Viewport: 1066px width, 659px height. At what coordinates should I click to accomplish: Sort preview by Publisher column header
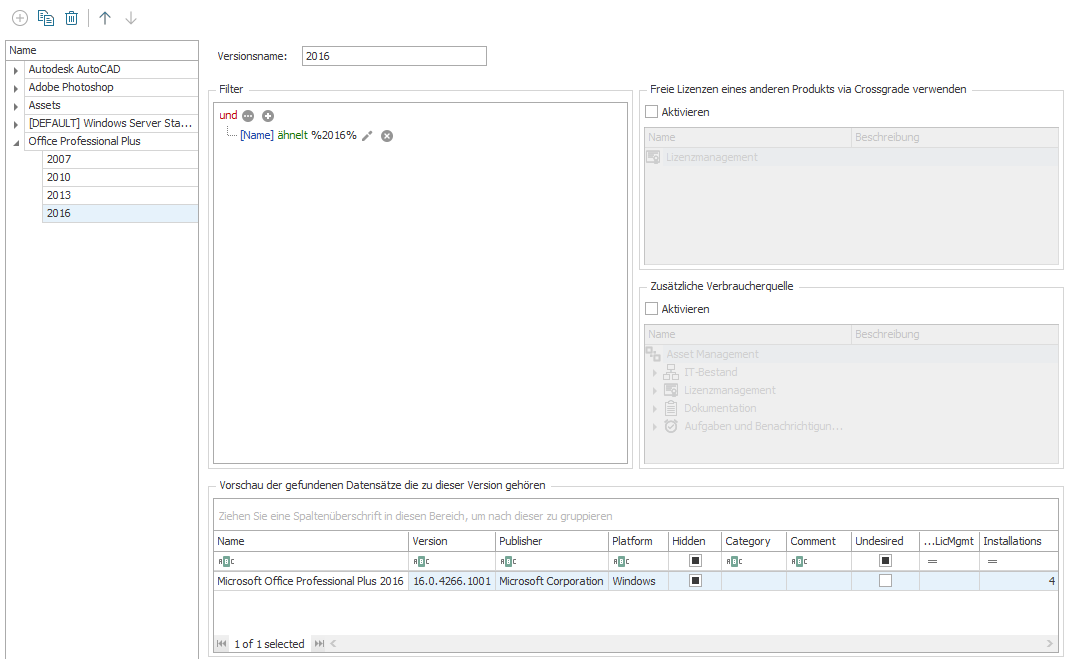(x=552, y=541)
